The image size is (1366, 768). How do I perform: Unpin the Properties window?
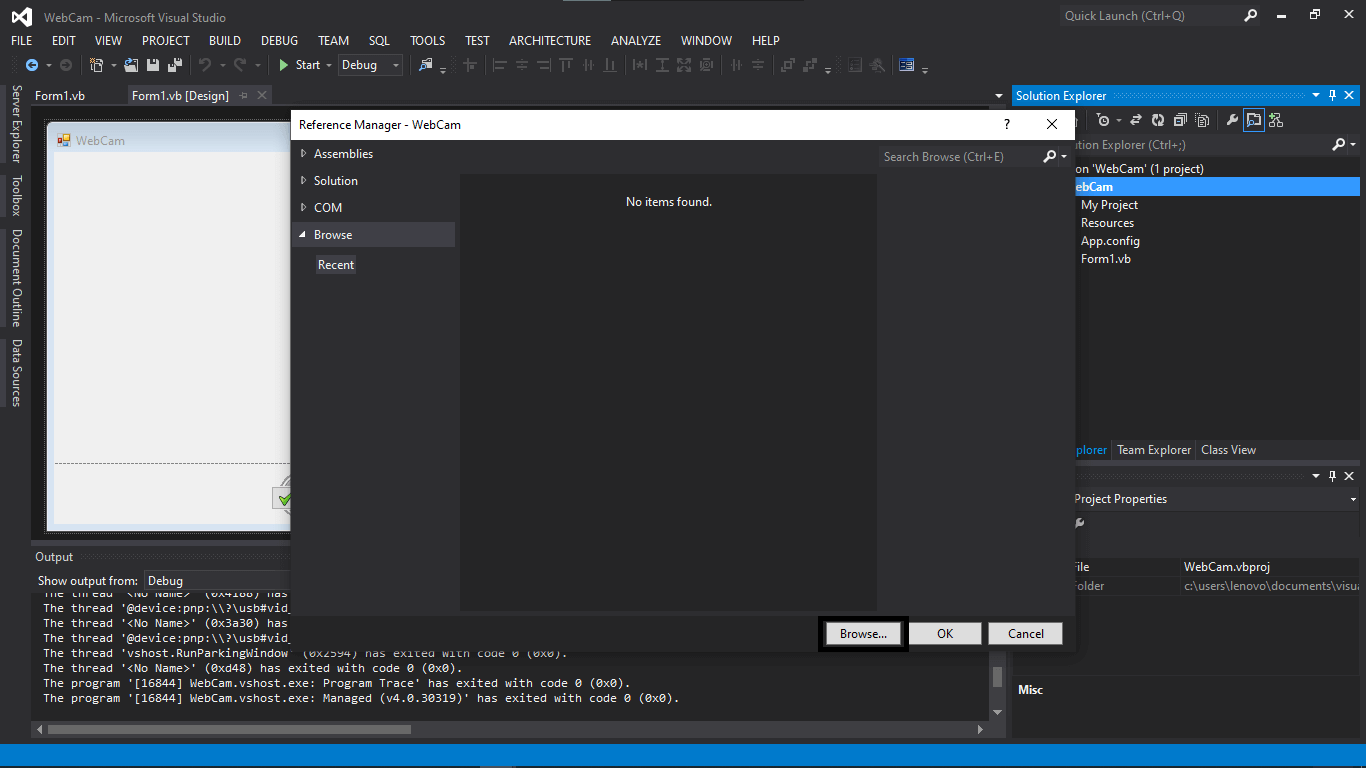[x=1333, y=475]
